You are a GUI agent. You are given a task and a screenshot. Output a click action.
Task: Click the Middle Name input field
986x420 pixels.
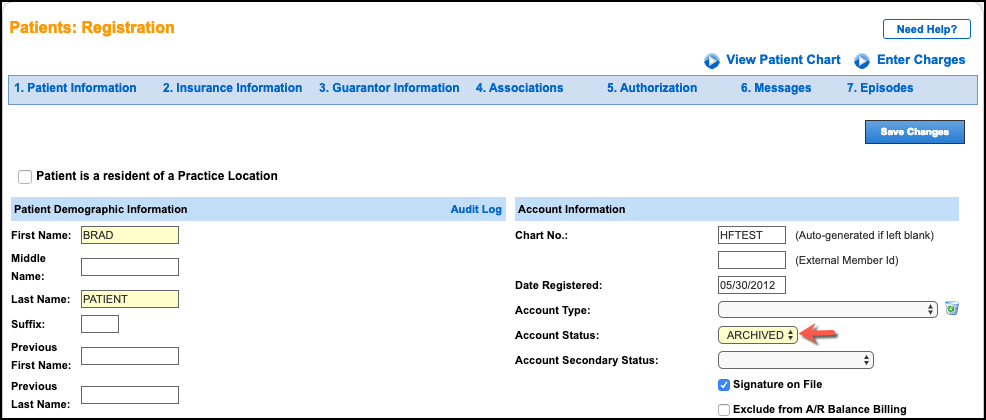[x=130, y=267]
